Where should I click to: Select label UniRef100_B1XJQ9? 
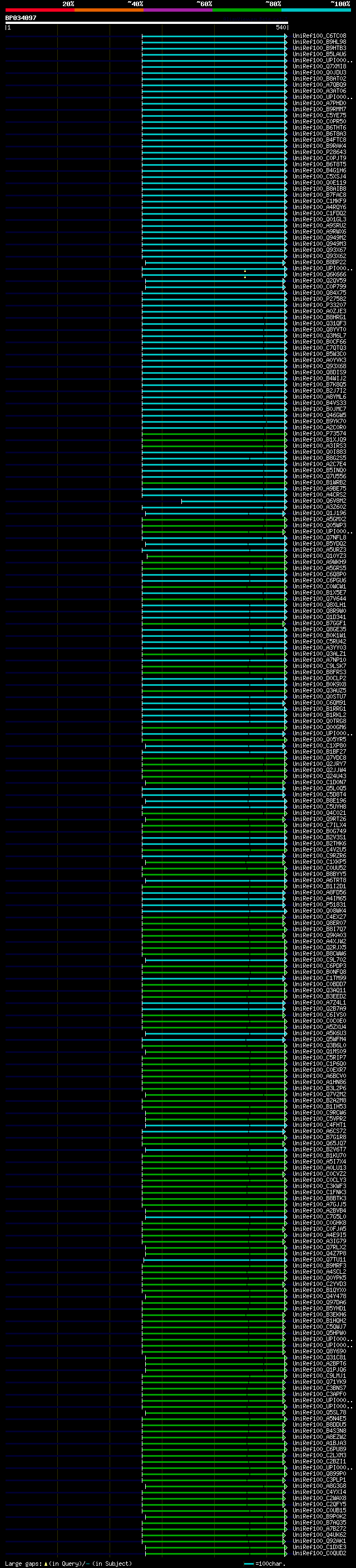tap(319, 439)
